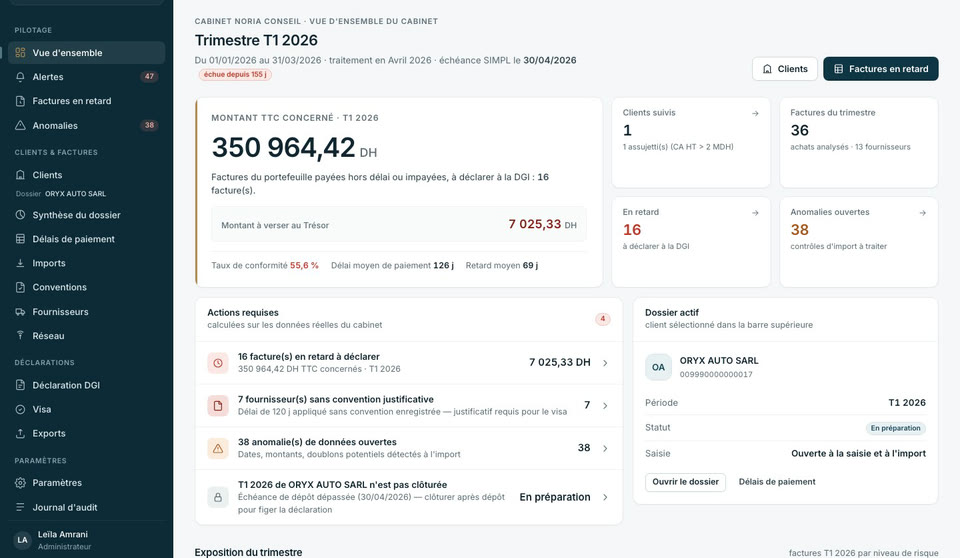Click the Déclaration DGI file icon

pyautogui.click(x=20, y=385)
